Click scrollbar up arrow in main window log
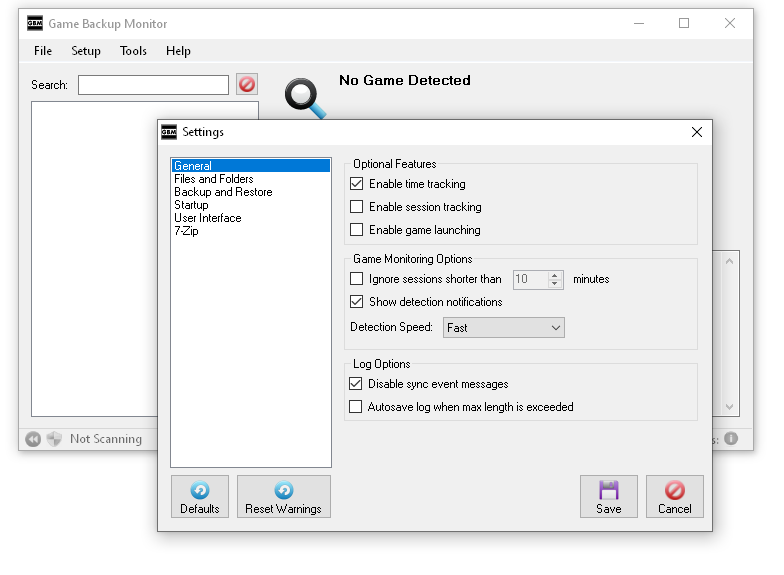 click(730, 261)
